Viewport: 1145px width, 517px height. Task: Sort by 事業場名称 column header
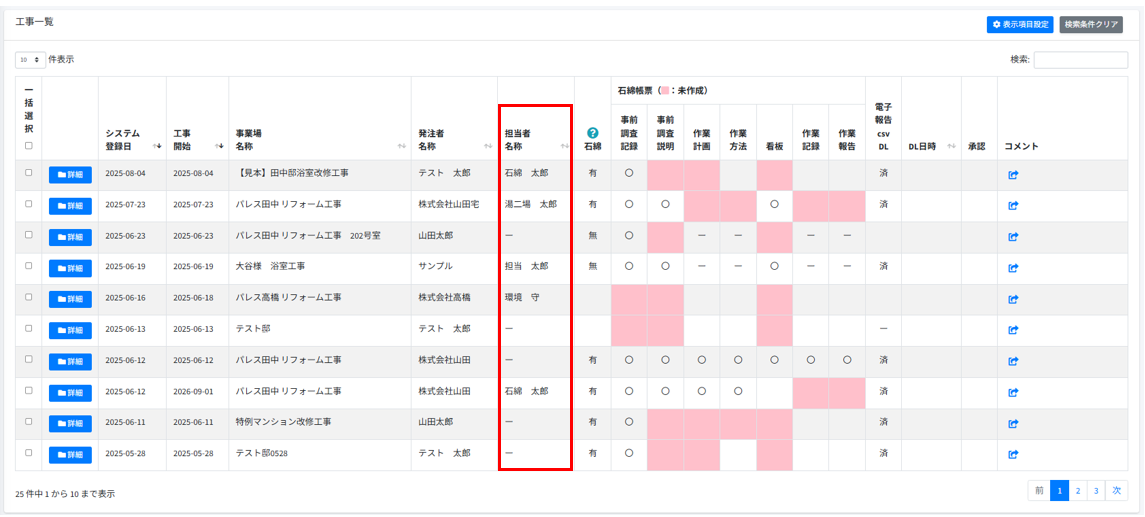[318, 139]
